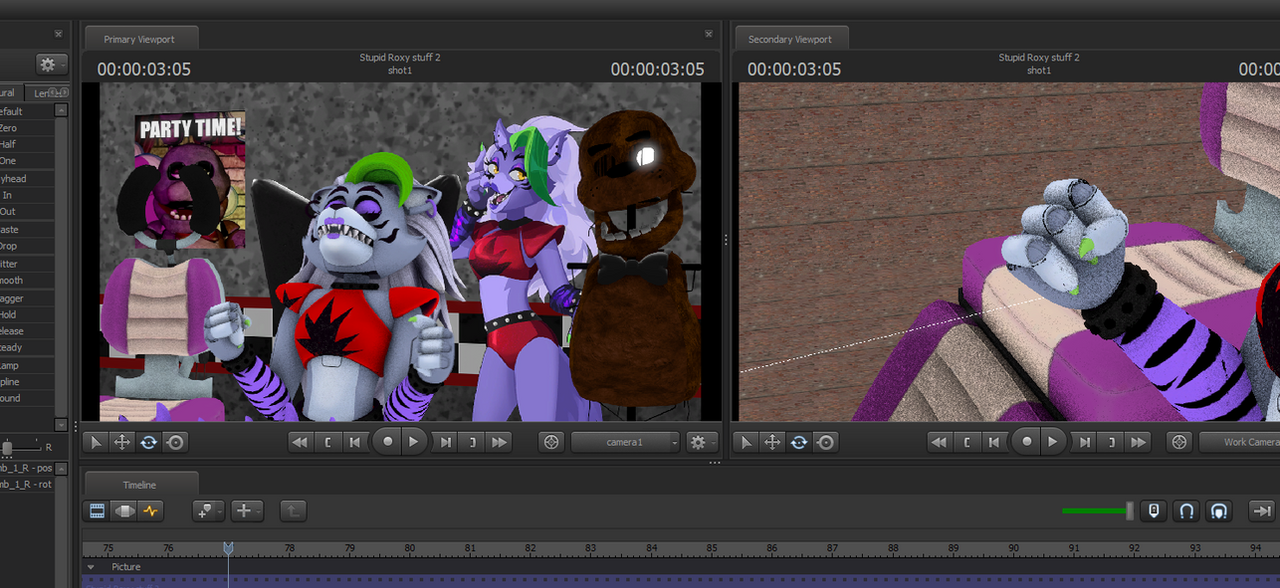This screenshot has height=588, width=1280.
Task: Click the Primary Viewport left timecode 00:00:03:05
Action: 144,69
